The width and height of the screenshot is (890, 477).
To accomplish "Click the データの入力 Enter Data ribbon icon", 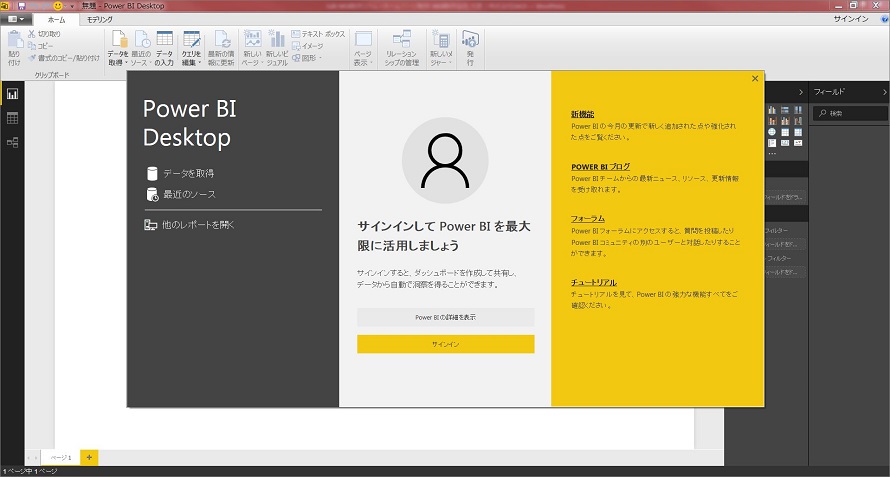I will (164, 48).
